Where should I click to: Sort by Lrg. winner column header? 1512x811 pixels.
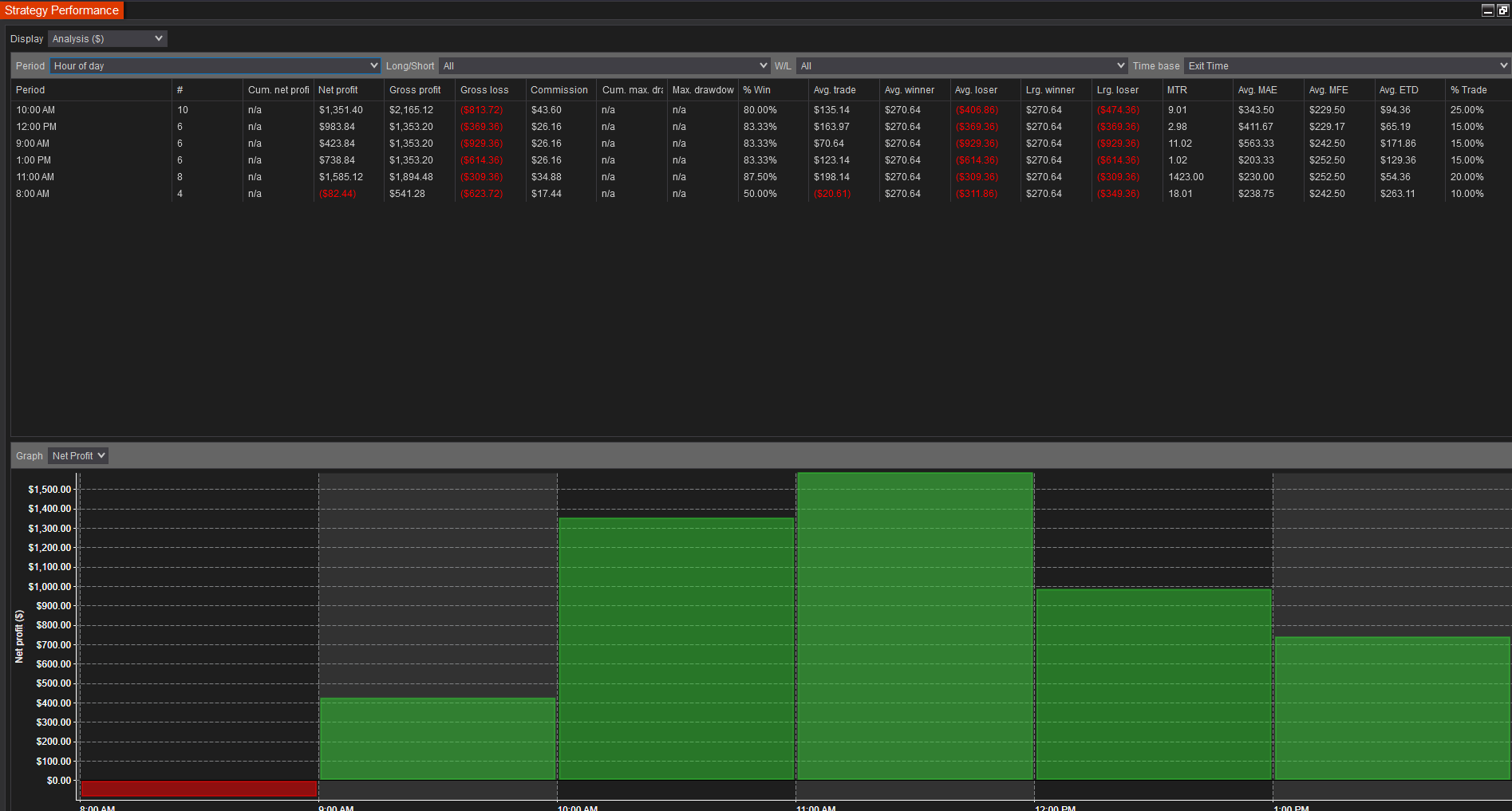coord(1055,90)
